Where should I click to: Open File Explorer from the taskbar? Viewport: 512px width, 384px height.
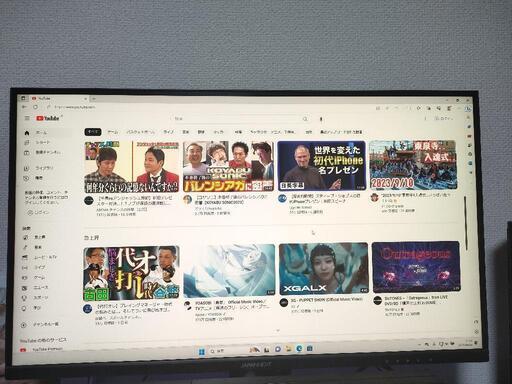pyautogui.click(x=288, y=349)
